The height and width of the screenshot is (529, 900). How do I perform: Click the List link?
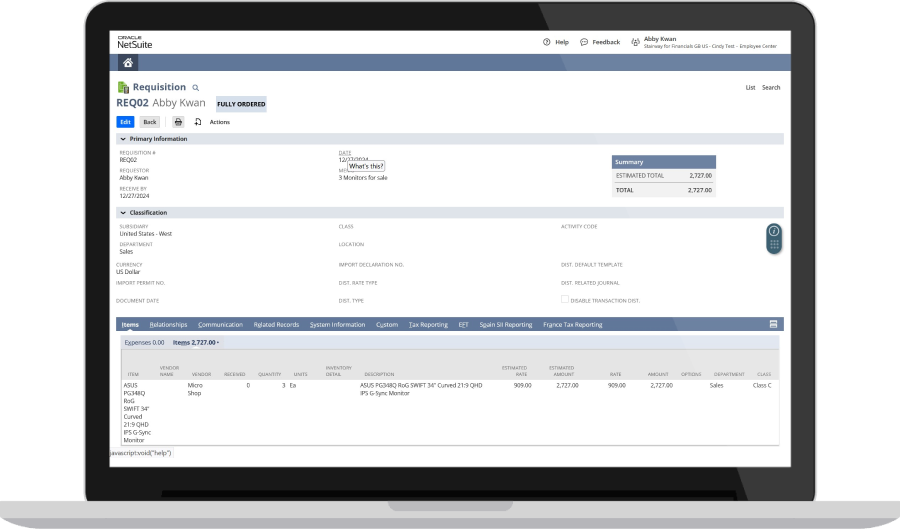pyautogui.click(x=750, y=88)
